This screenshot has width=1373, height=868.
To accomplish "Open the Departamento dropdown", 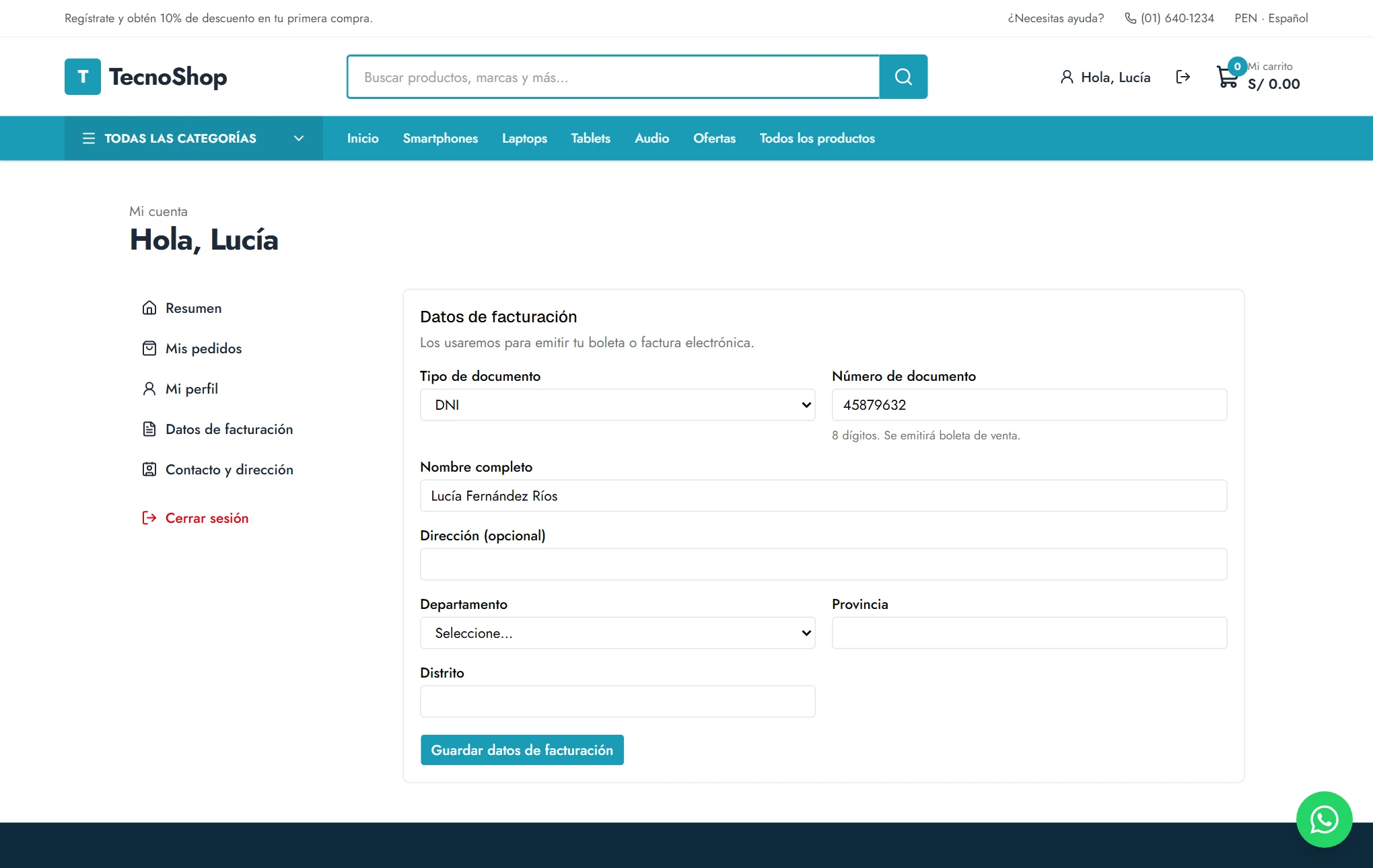I will coord(617,632).
